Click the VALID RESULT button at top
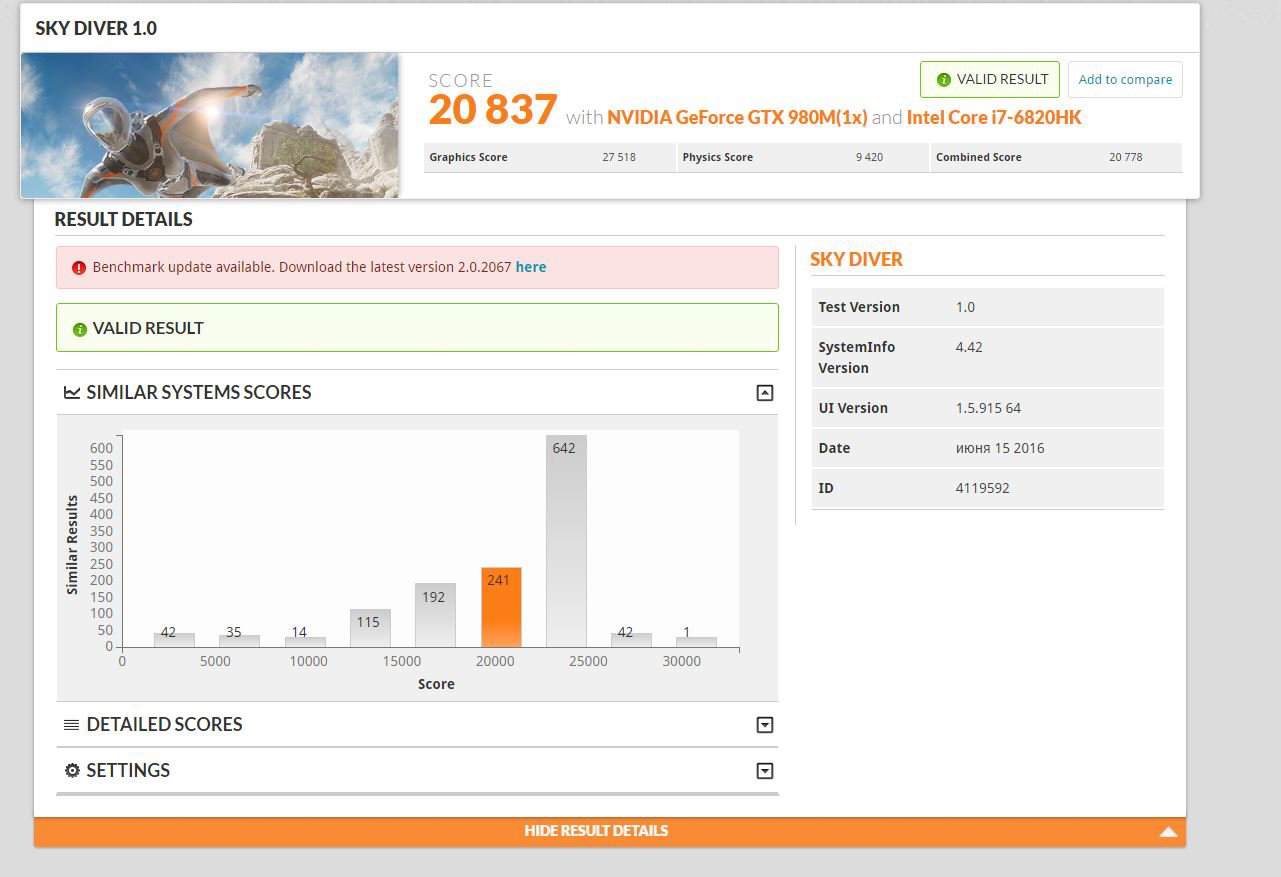Image resolution: width=1281 pixels, height=877 pixels. pyautogui.click(x=990, y=80)
